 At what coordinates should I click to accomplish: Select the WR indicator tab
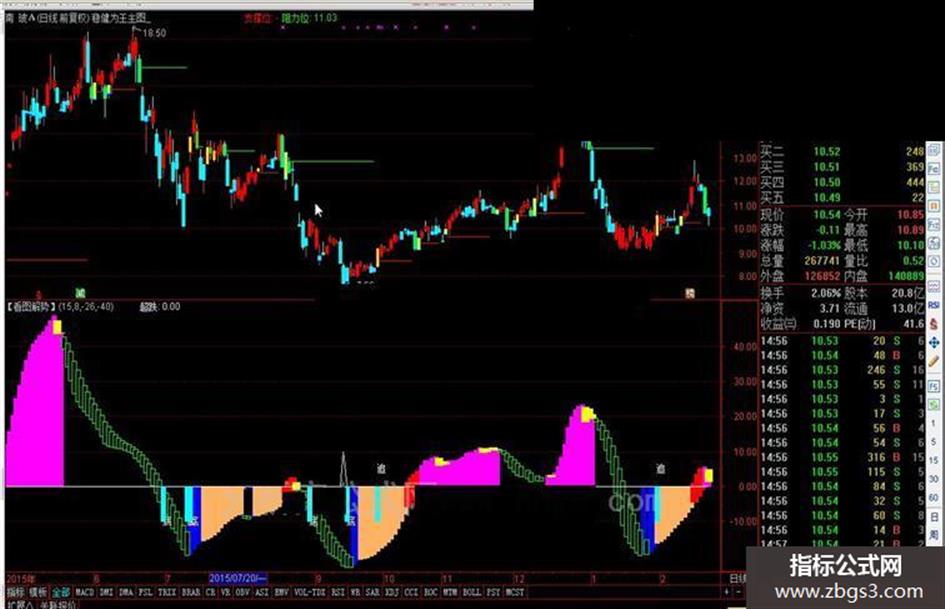pos(355,593)
